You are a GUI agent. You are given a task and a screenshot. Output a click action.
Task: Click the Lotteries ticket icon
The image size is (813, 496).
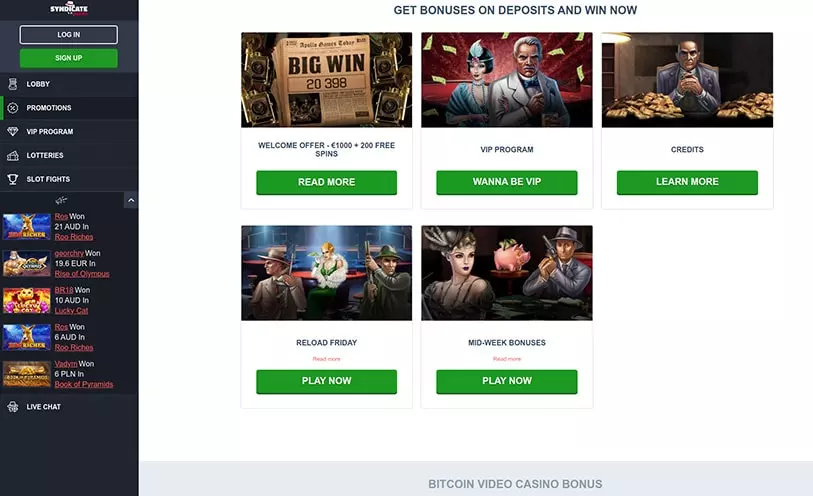tap(13, 155)
